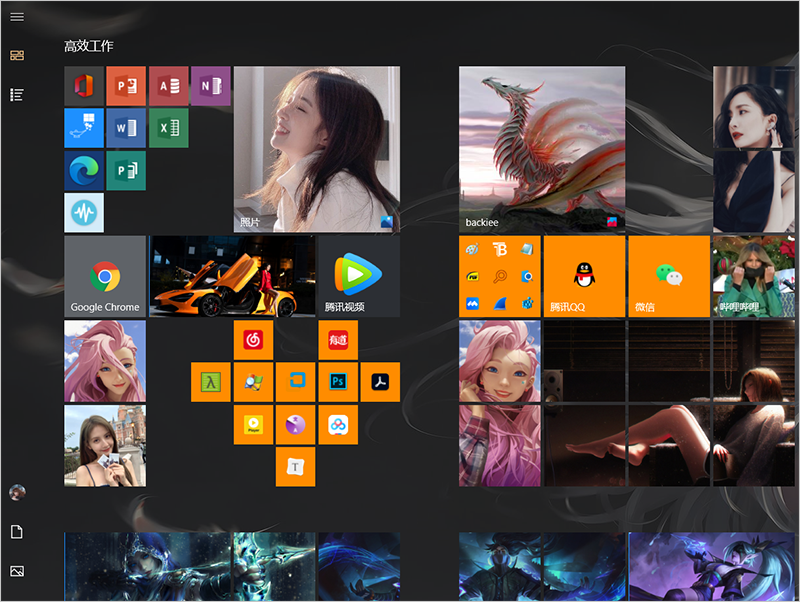
Task: Open the Excel tile
Action: (169, 128)
